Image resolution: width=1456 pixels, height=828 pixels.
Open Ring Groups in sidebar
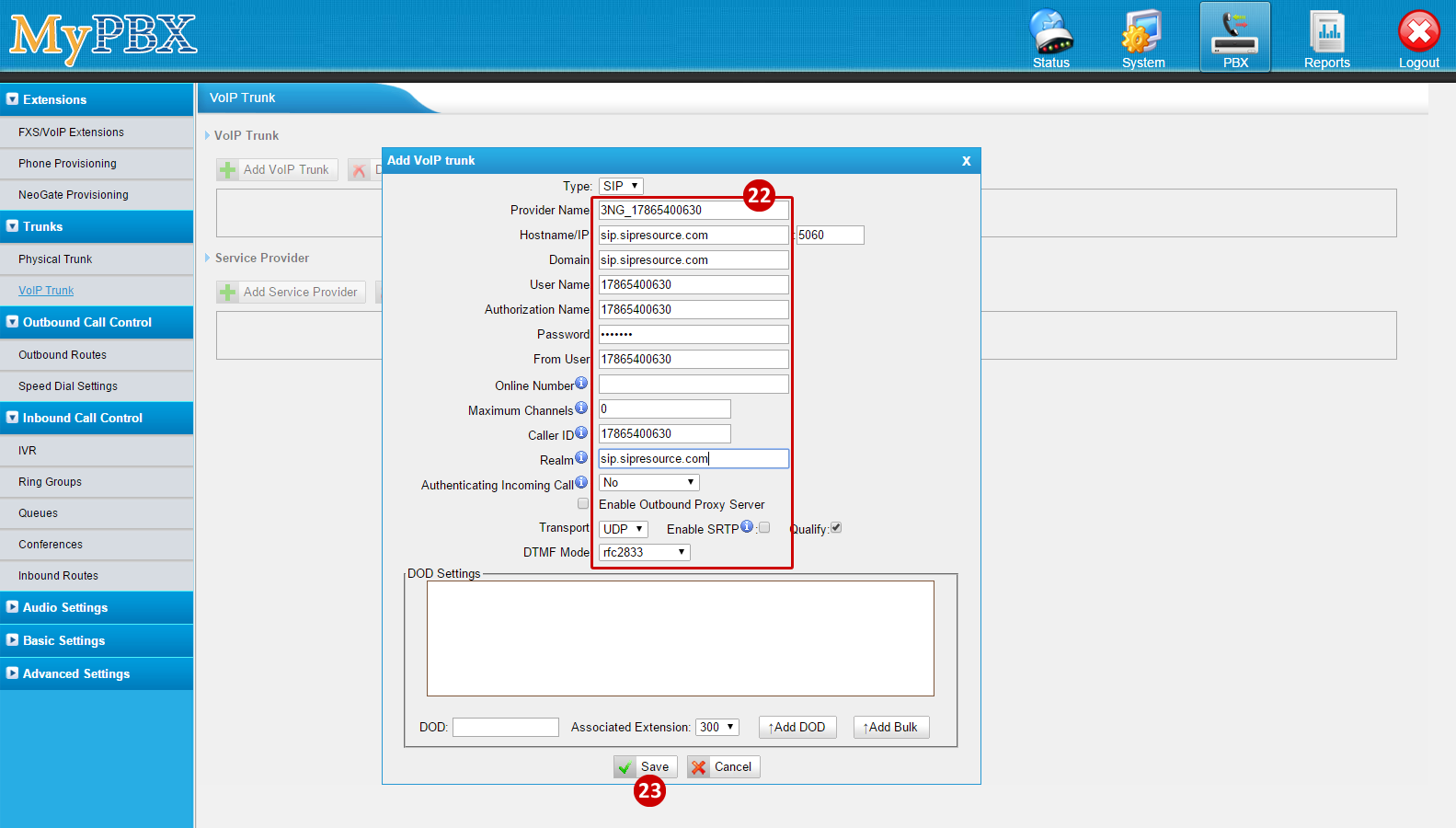click(50, 482)
